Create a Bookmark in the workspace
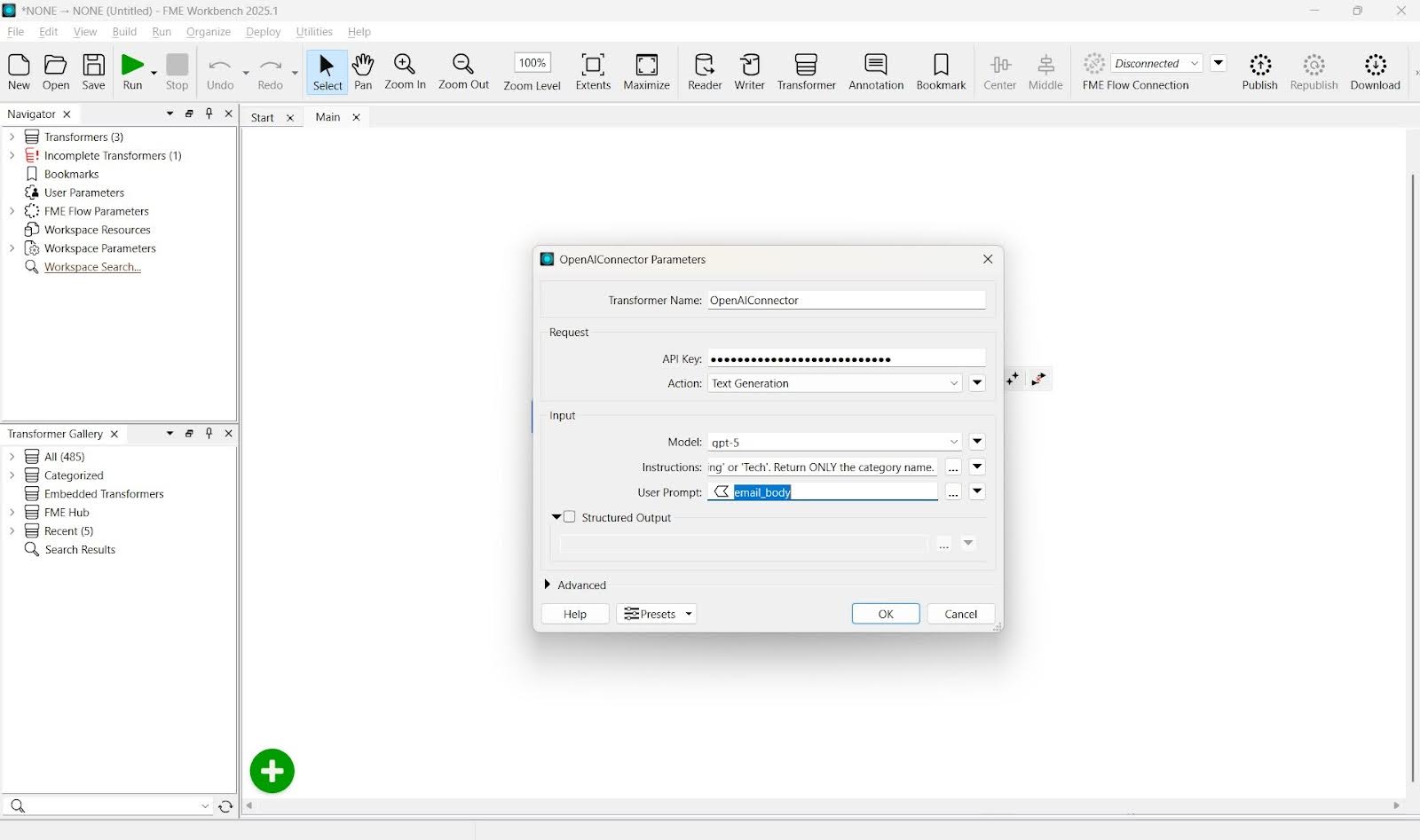1420x840 pixels. (940, 71)
